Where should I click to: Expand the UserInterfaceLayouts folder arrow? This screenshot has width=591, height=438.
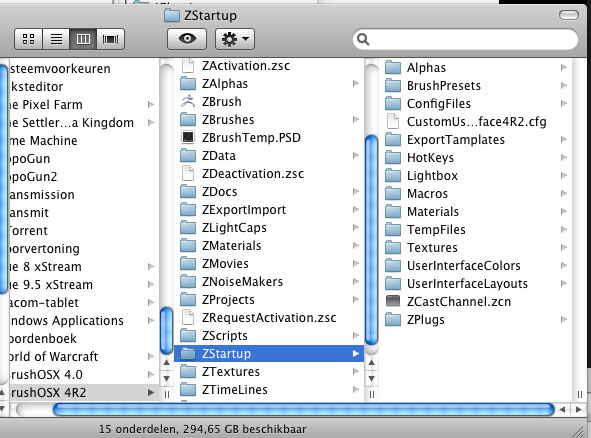[x=564, y=283]
